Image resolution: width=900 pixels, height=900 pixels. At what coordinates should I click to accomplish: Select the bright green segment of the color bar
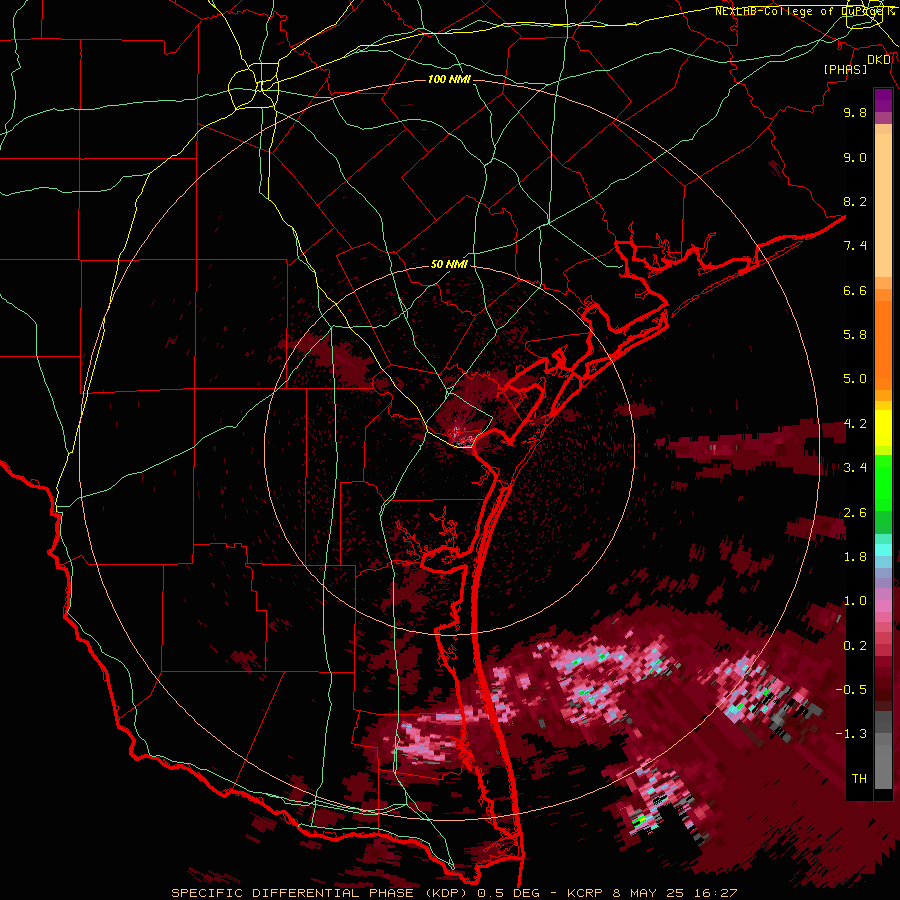[x=883, y=482]
